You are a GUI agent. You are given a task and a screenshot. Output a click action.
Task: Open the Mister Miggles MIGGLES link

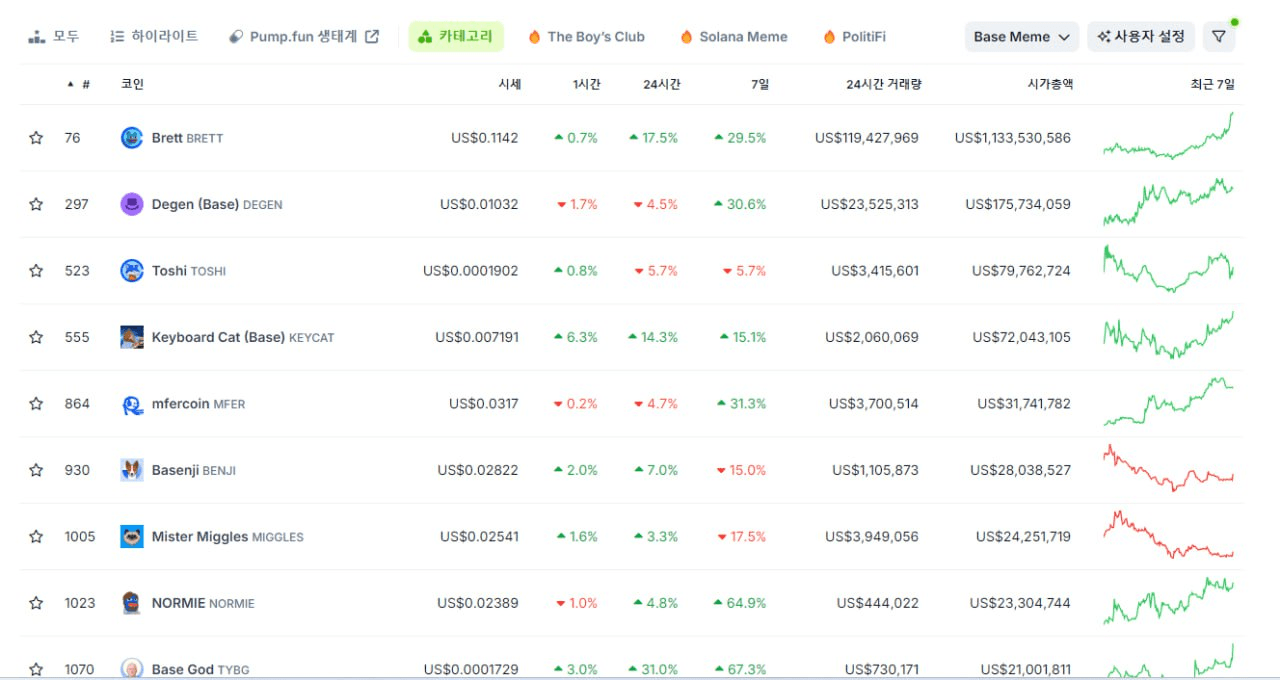[227, 537]
